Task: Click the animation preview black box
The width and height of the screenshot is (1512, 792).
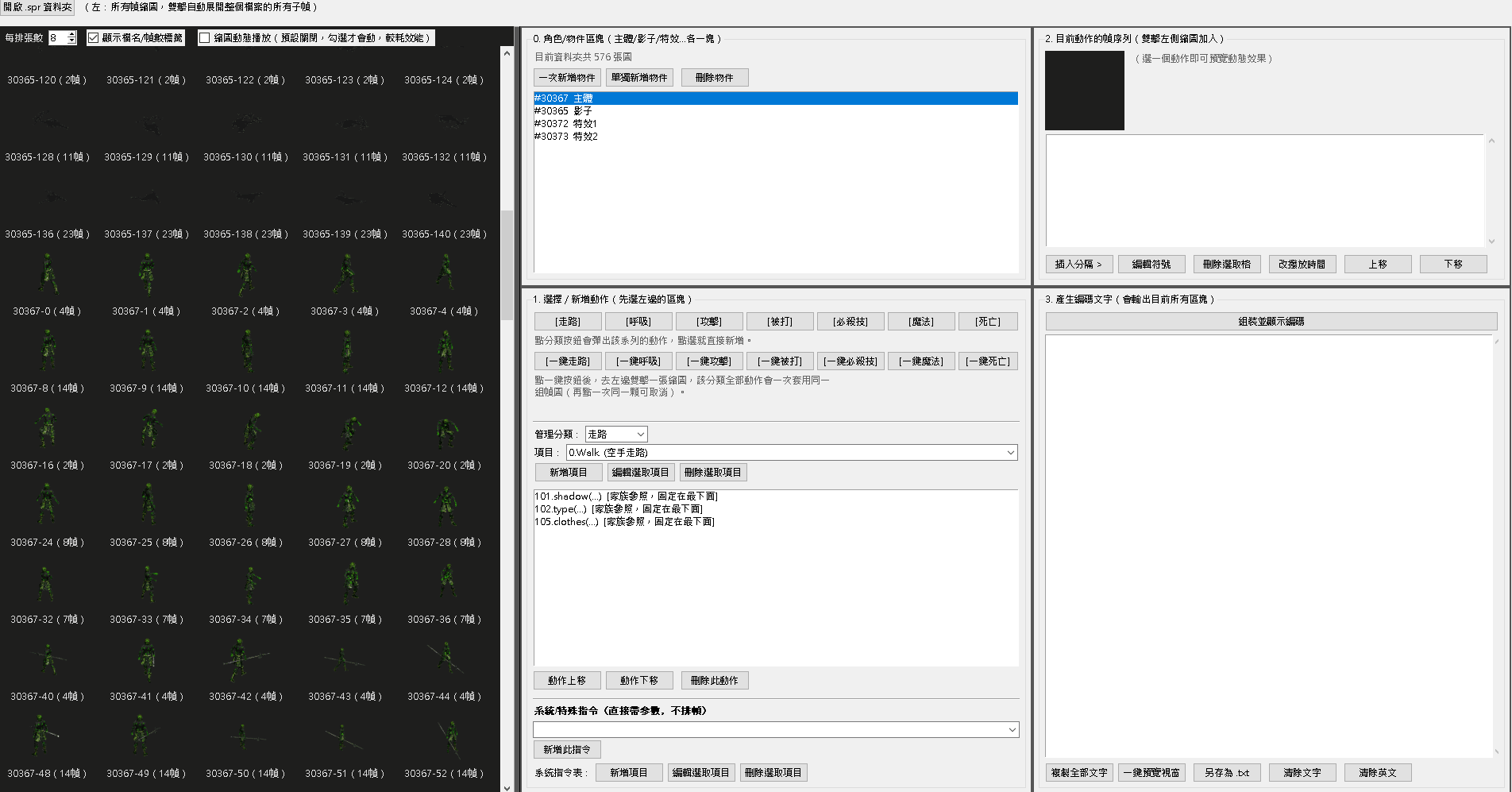Action: coord(1085,91)
